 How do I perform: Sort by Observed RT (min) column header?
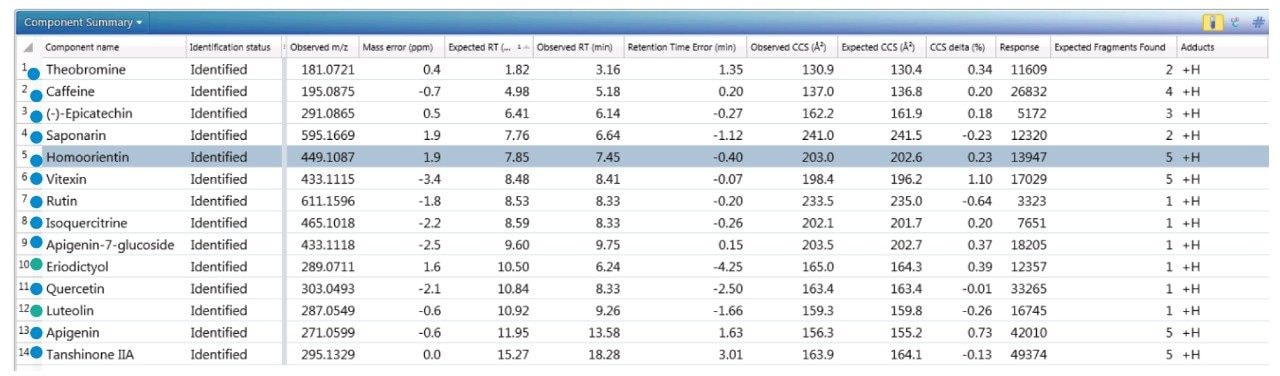(x=574, y=48)
